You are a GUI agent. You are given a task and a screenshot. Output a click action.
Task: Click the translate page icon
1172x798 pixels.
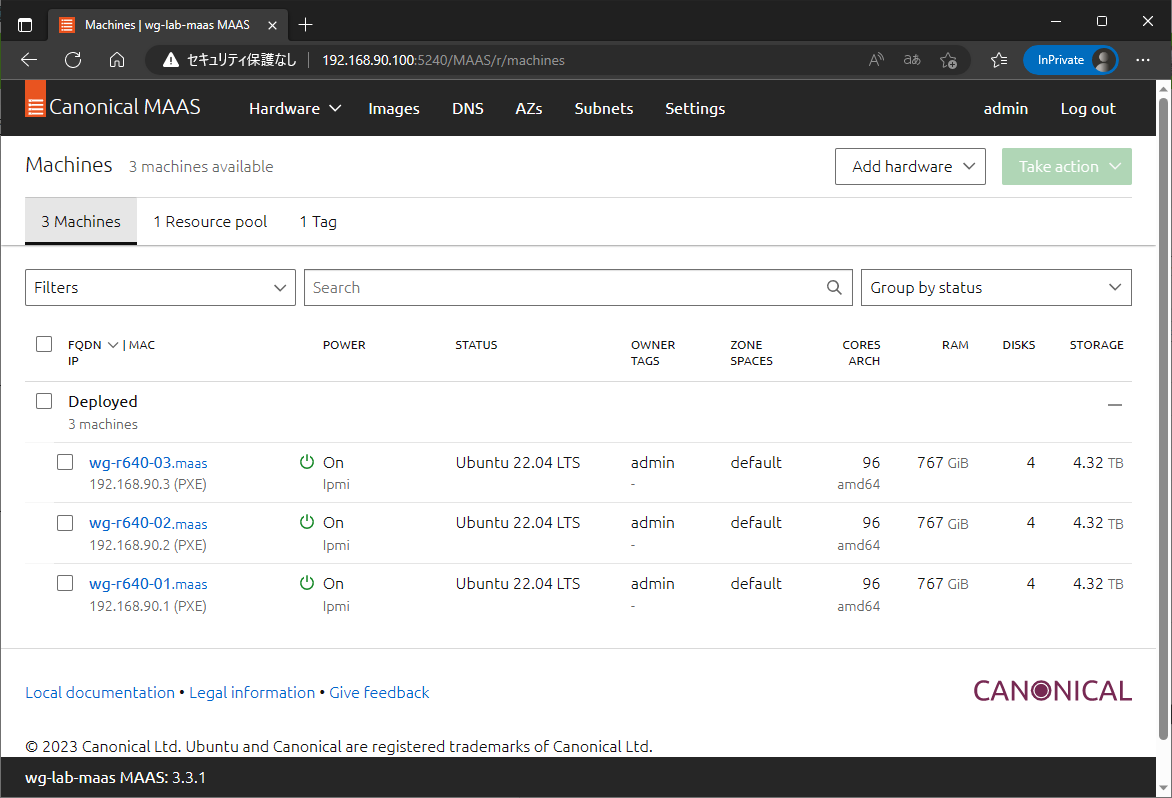coord(912,60)
